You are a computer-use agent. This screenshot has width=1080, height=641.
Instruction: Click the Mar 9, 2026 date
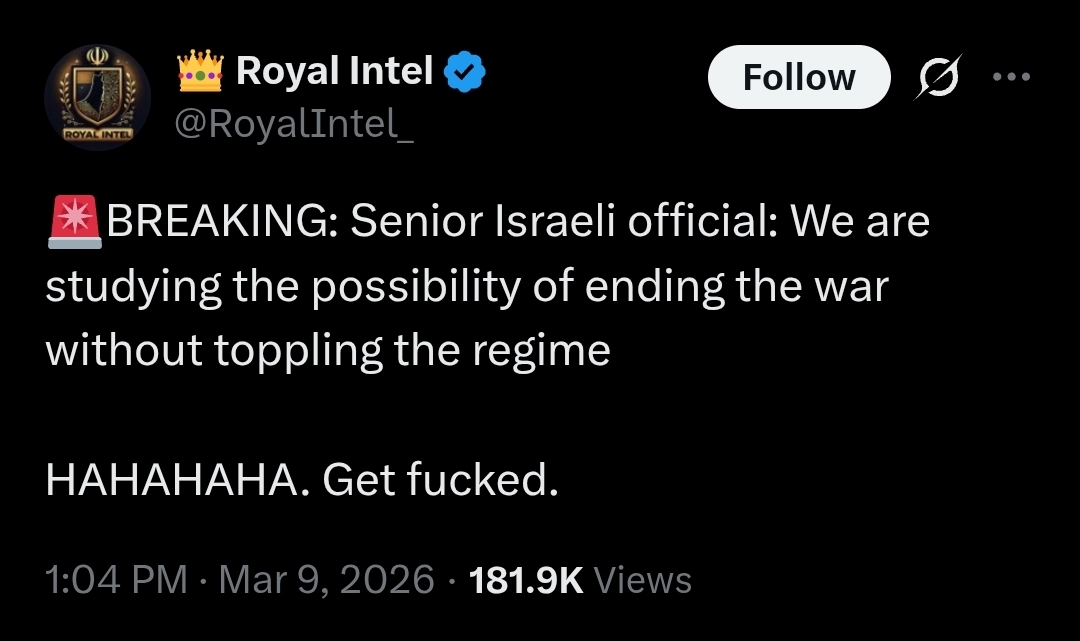[326, 580]
